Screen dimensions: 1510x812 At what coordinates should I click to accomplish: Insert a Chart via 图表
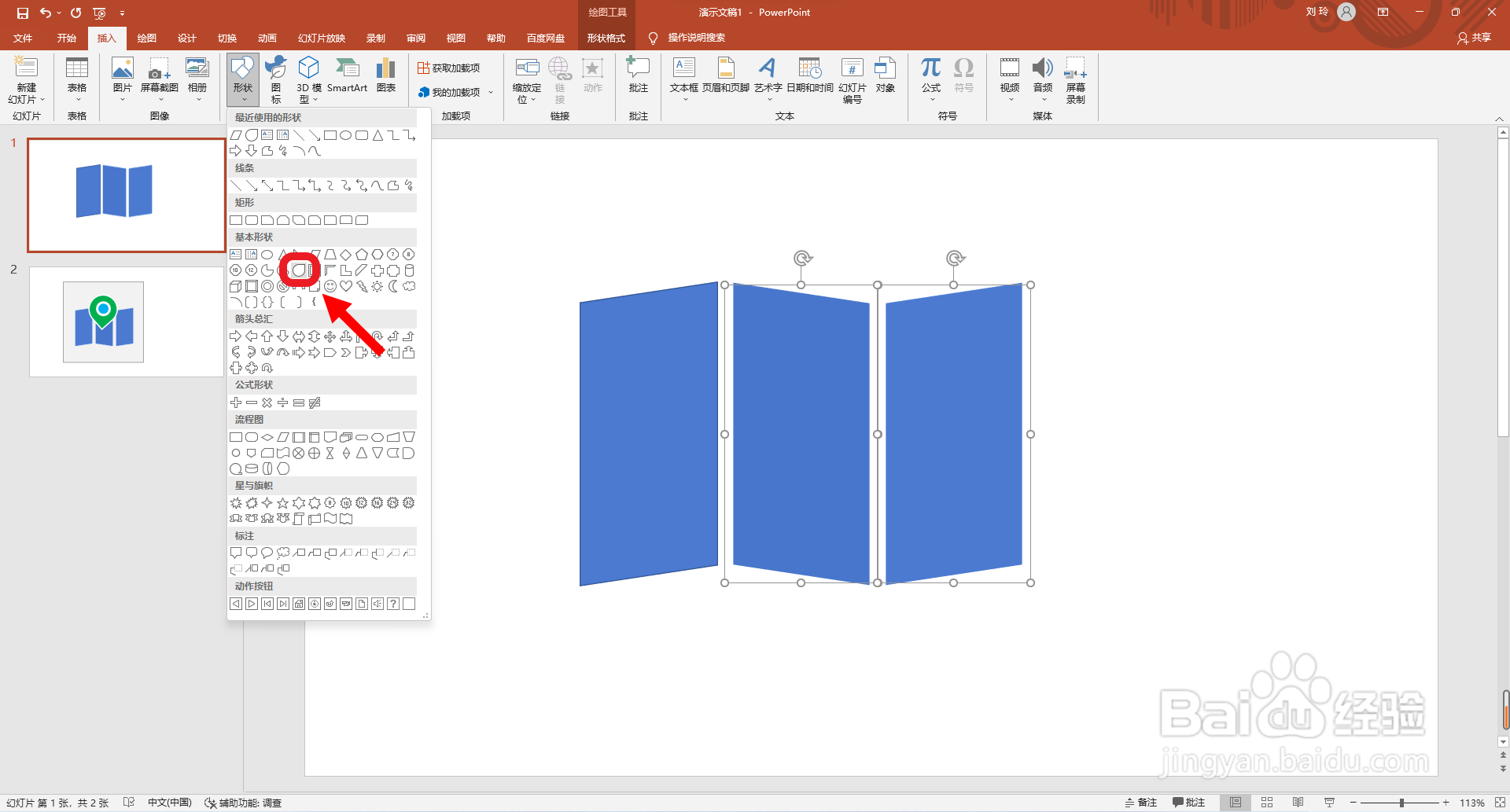click(x=386, y=75)
